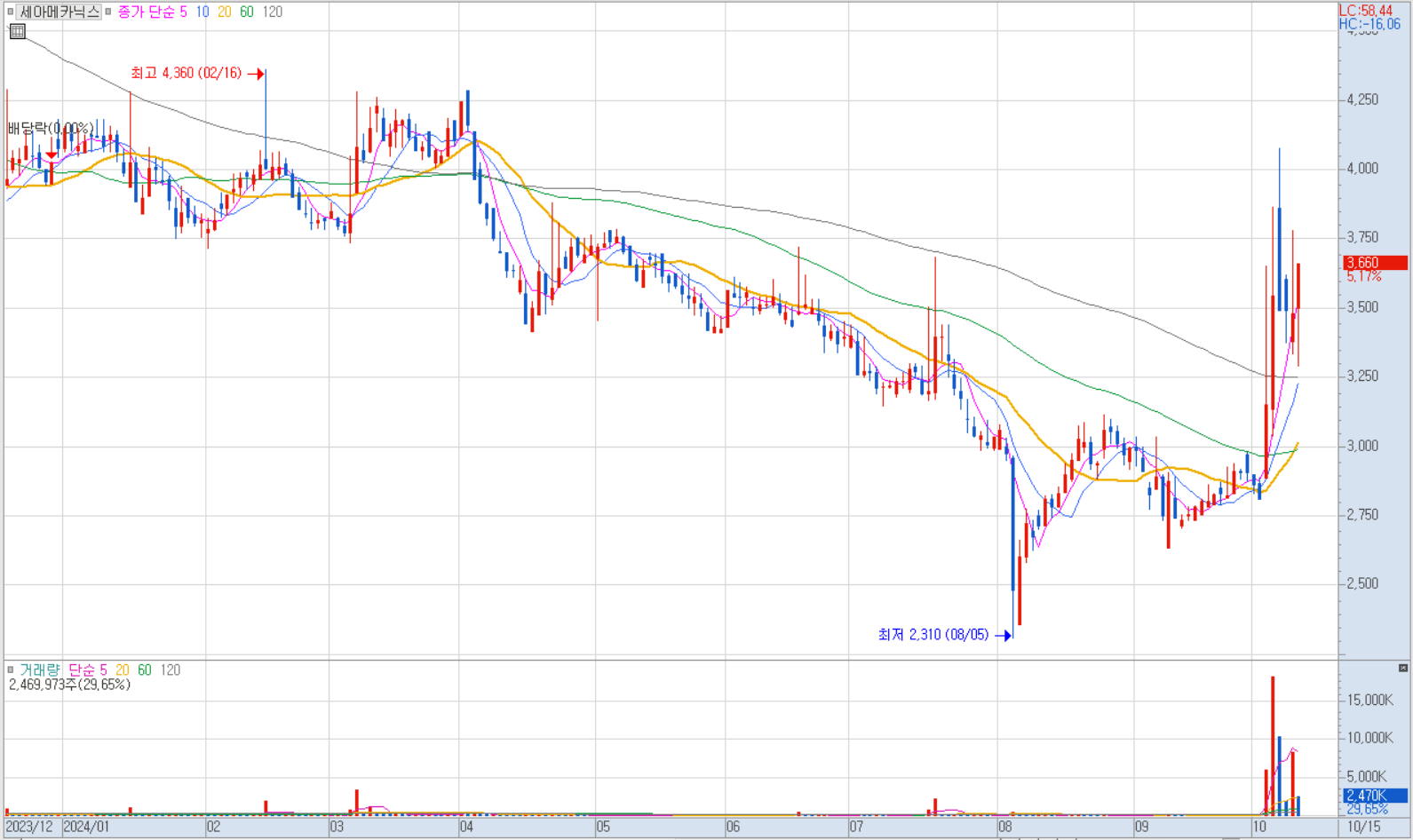Click the red 배당락 down-arrow marker
Viewport: 1413px width, 840px height.
(x=52, y=155)
